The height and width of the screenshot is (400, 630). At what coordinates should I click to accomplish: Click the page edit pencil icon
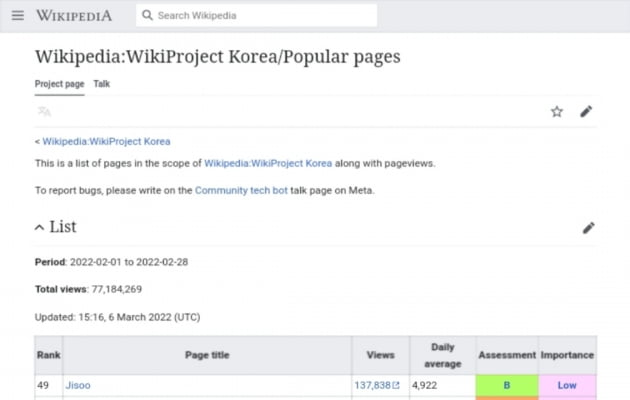pyautogui.click(x=586, y=112)
